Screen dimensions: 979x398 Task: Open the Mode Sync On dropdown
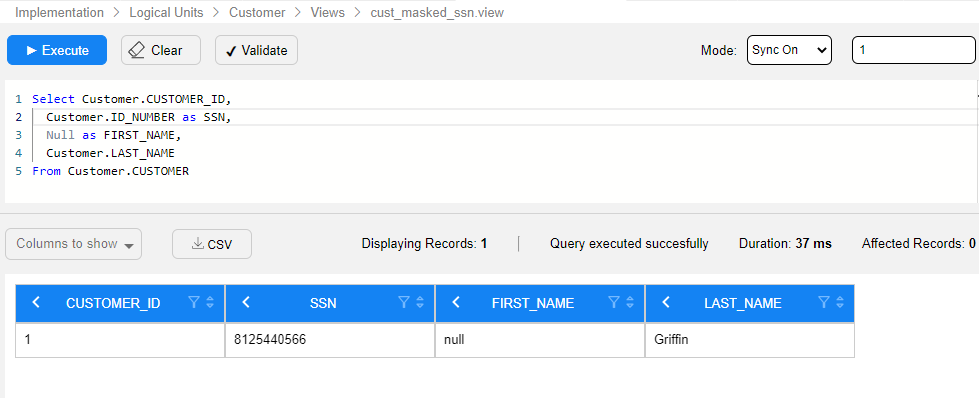click(789, 50)
